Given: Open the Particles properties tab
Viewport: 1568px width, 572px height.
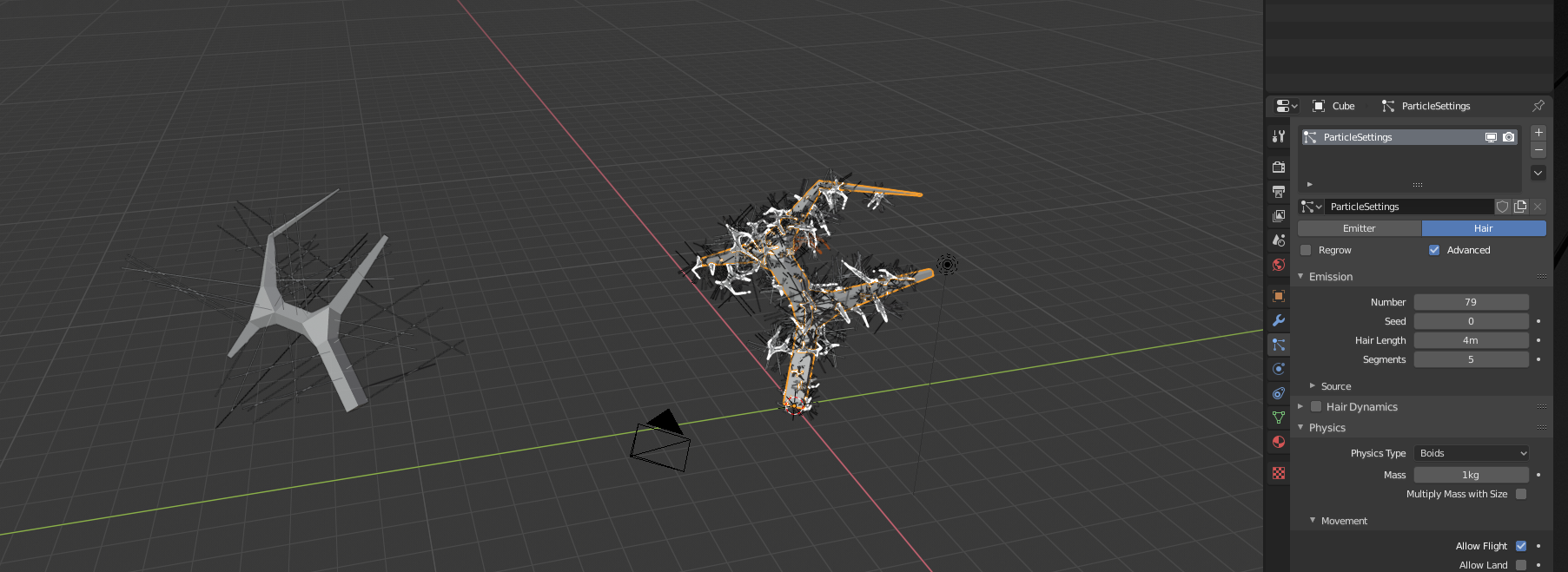Looking at the screenshot, I should pos(1279,345).
